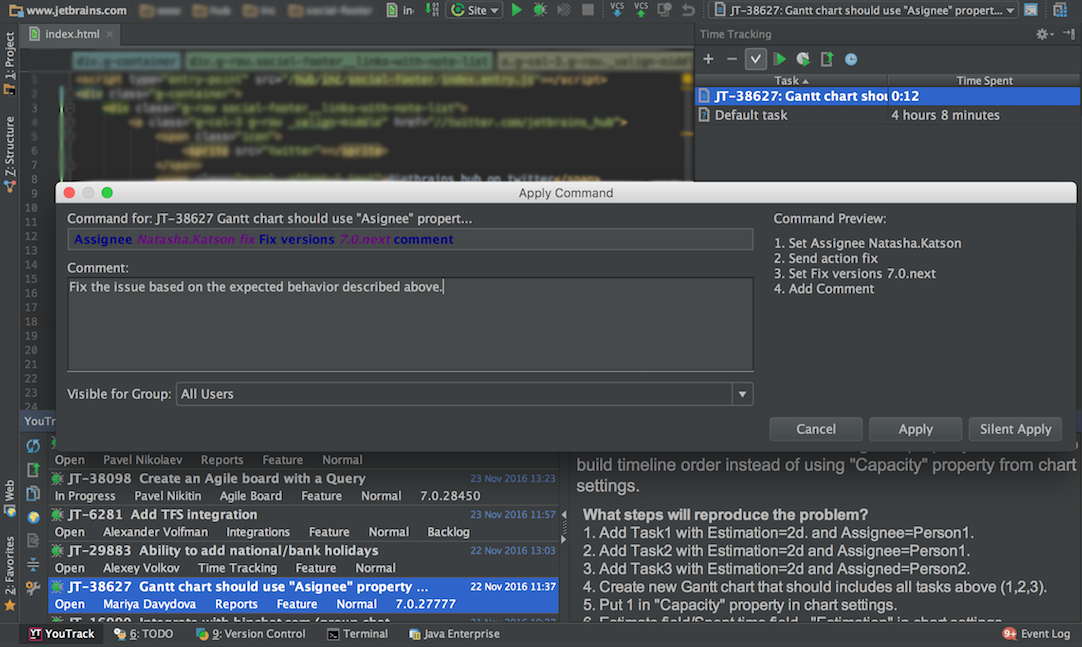Sort by the Time Spent column header
The width and height of the screenshot is (1082, 647).
click(984, 81)
